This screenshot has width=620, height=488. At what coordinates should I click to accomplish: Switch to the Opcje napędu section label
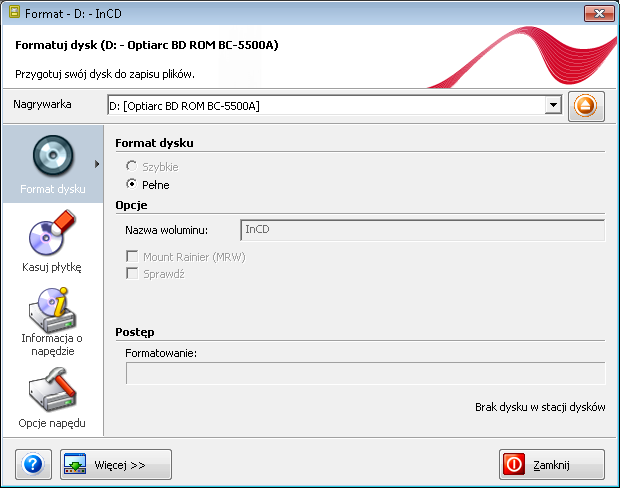point(52,423)
